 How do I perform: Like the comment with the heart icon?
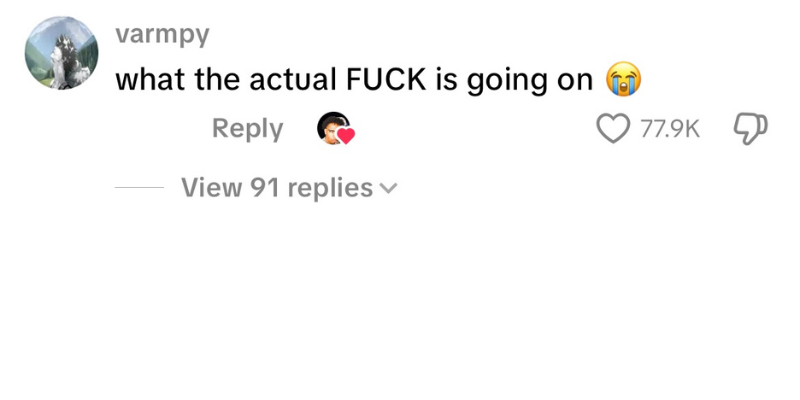coord(613,129)
